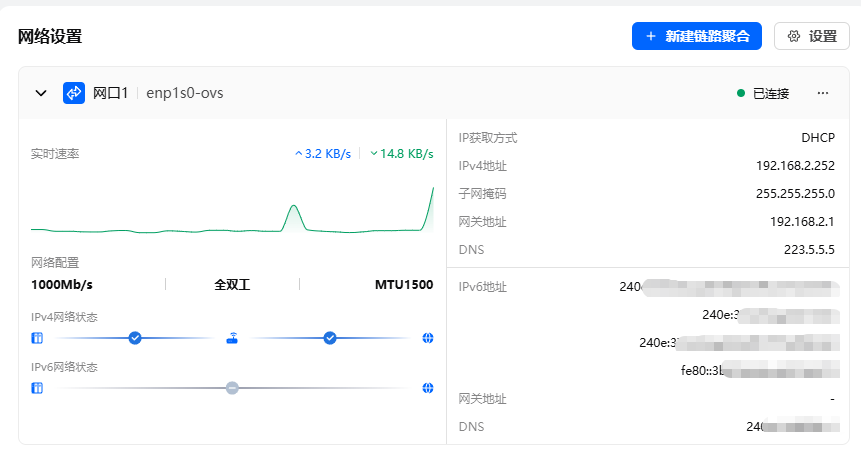Click the IPv4 status device icon

pos(37,338)
